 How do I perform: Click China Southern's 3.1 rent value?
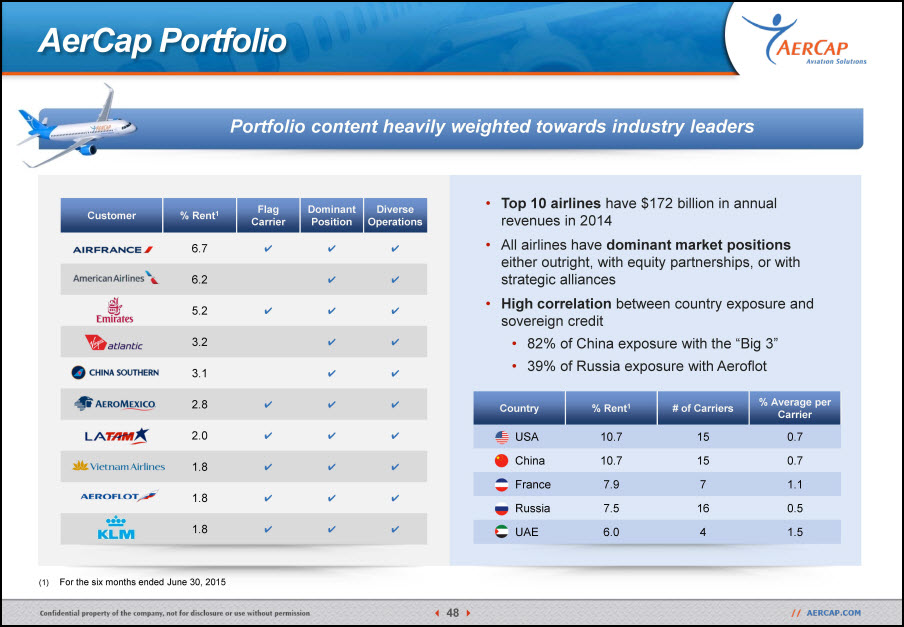tap(199, 373)
